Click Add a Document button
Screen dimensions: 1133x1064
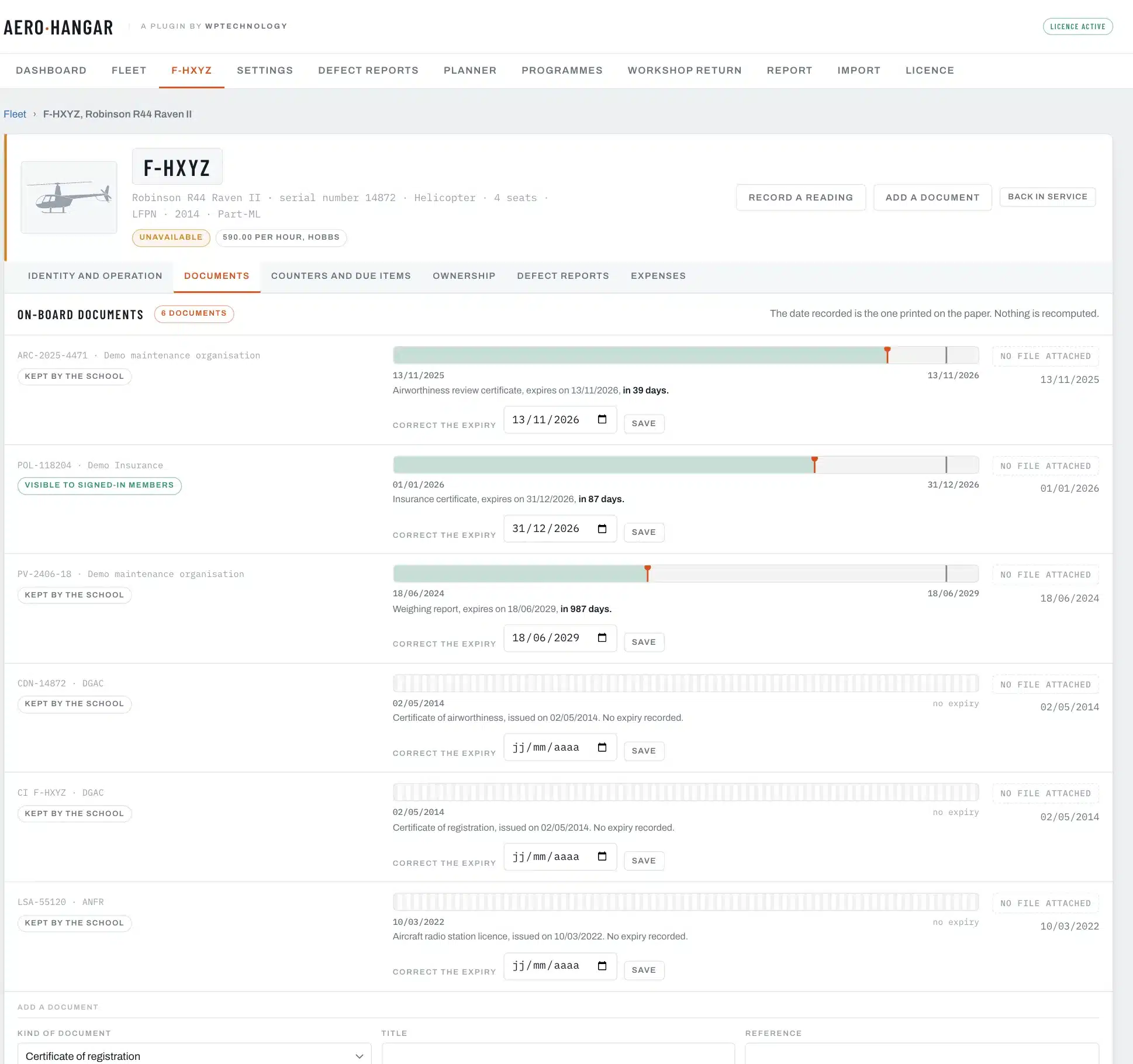click(x=932, y=198)
